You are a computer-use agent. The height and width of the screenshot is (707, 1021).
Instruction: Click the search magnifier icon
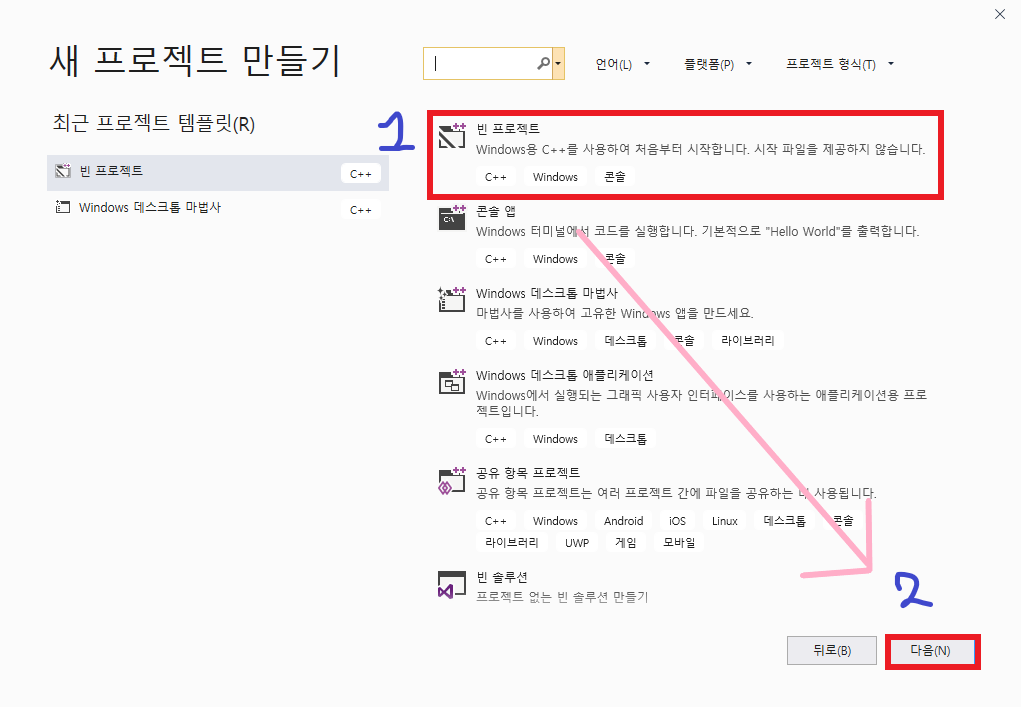click(x=543, y=63)
